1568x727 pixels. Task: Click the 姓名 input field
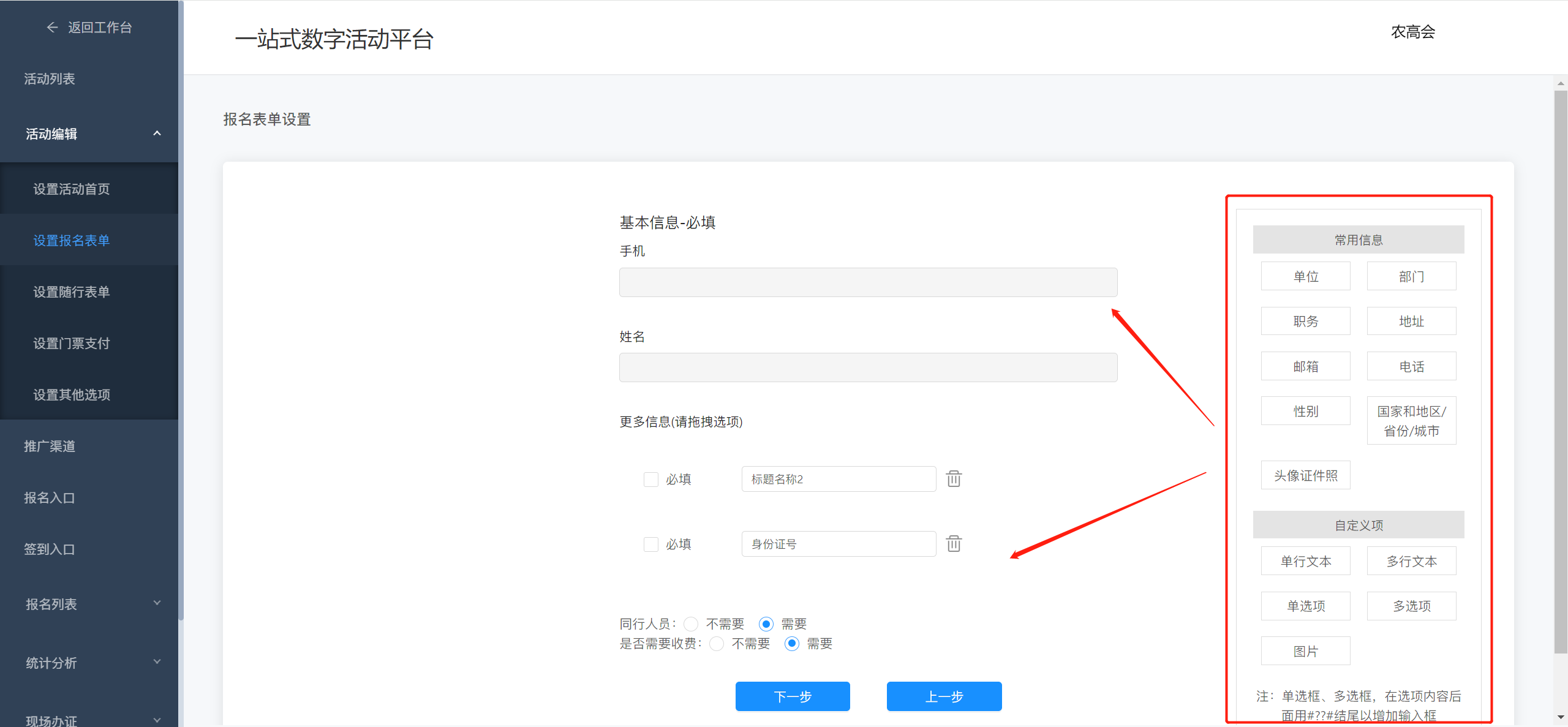868,367
